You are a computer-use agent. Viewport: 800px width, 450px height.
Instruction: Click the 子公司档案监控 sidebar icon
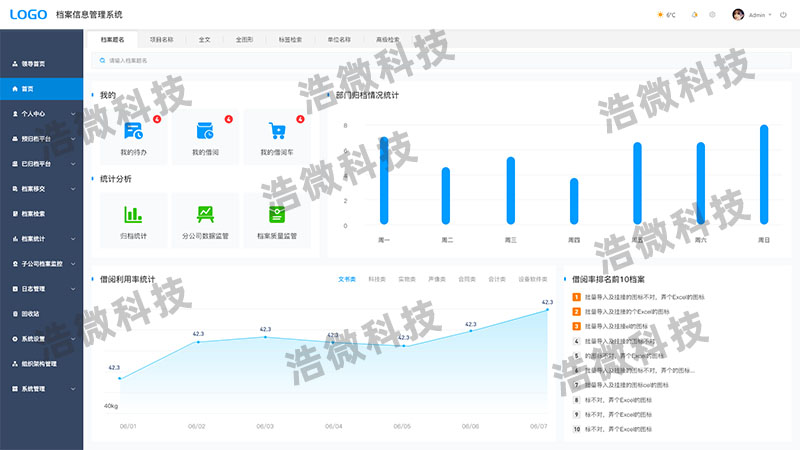pyautogui.click(x=15, y=264)
